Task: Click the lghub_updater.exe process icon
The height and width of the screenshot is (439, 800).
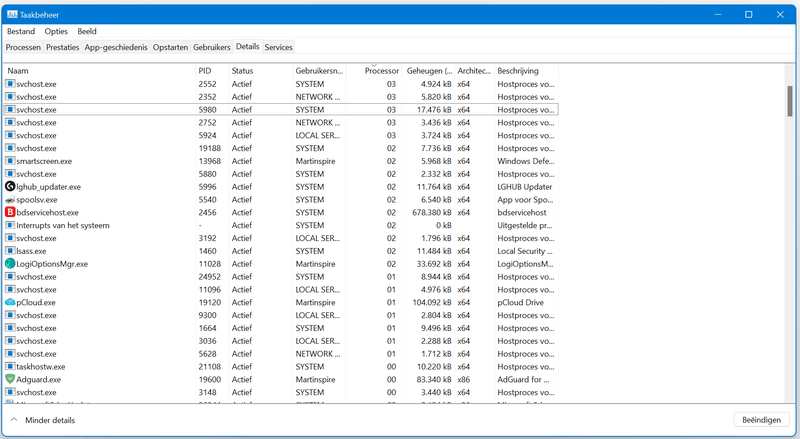Action: pyautogui.click(x=10, y=187)
